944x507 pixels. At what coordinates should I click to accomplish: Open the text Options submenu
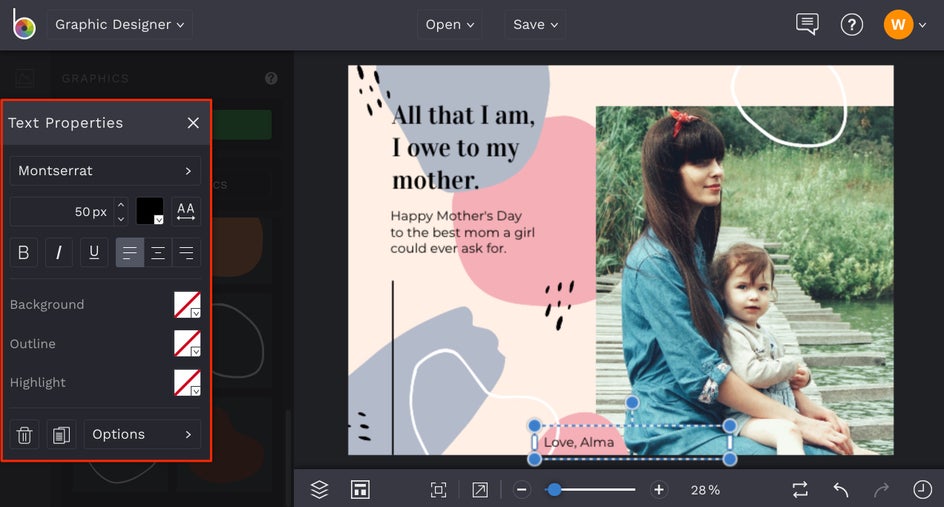142,435
